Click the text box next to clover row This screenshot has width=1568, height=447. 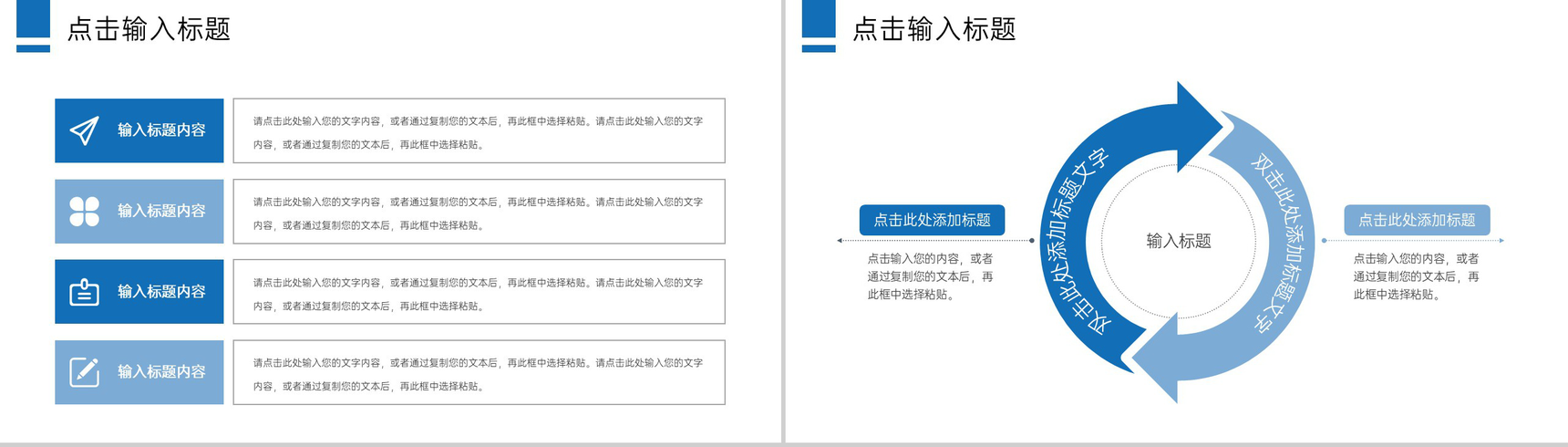click(479, 212)
